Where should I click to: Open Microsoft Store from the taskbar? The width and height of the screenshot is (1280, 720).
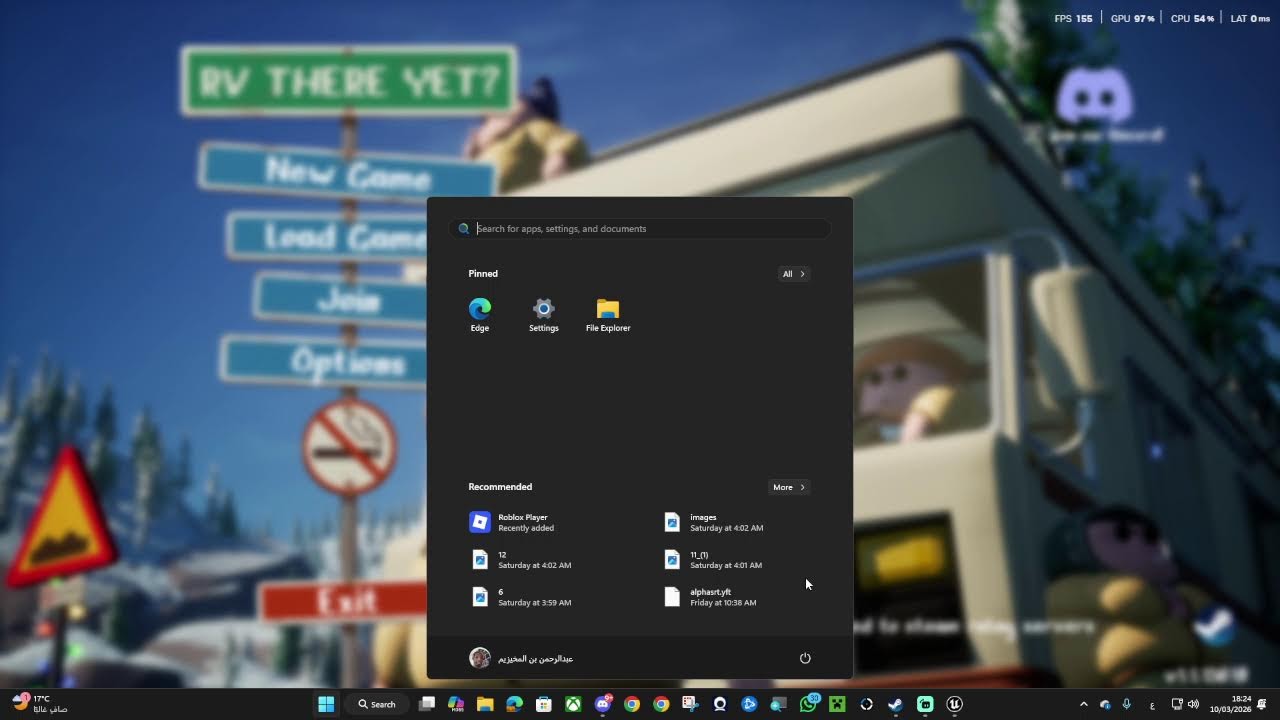tap(544, 704)
